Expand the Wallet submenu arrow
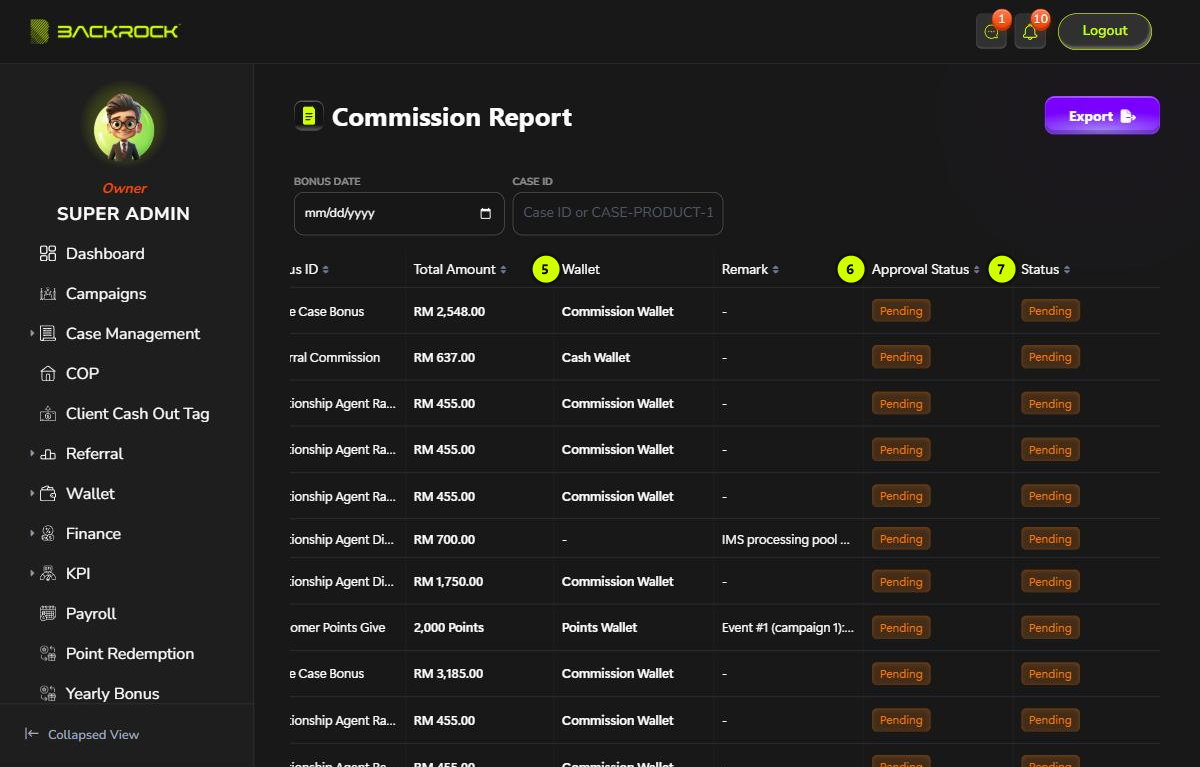 (x=32, y=494)
